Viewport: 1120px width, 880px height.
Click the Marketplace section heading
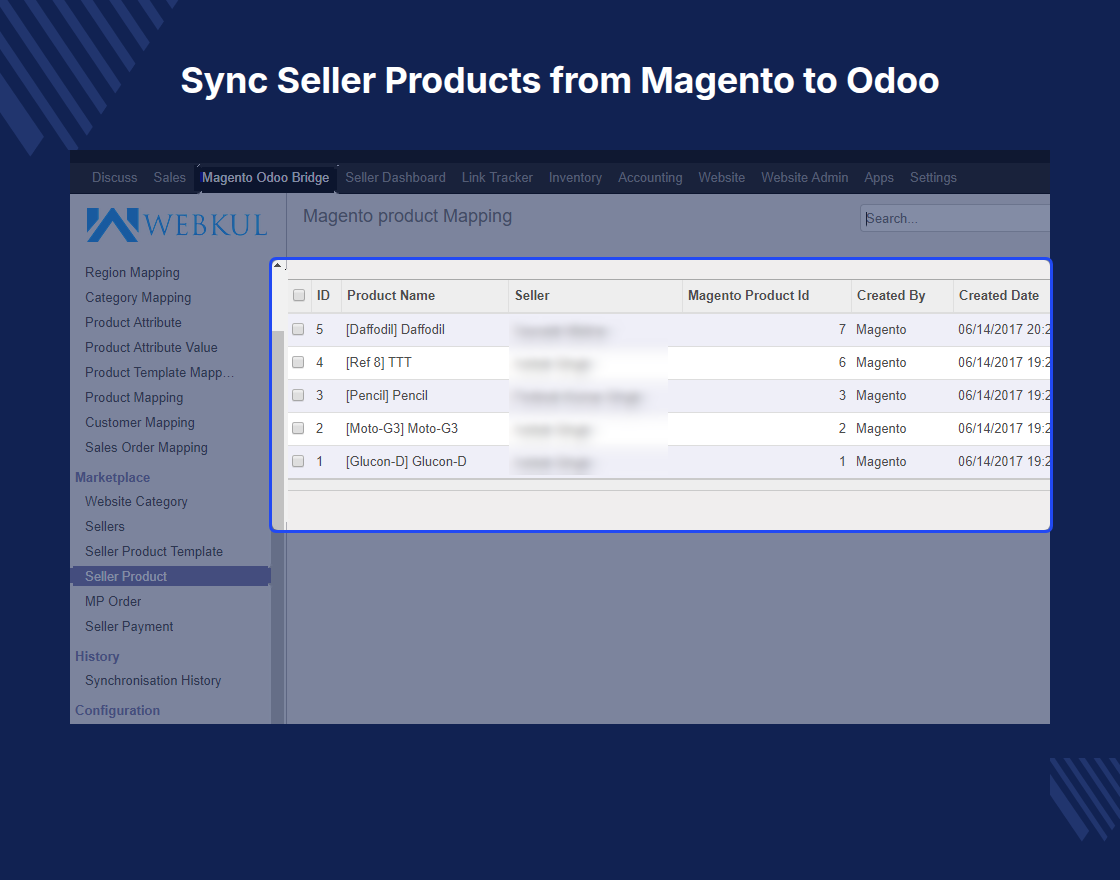tap(112, 477)
